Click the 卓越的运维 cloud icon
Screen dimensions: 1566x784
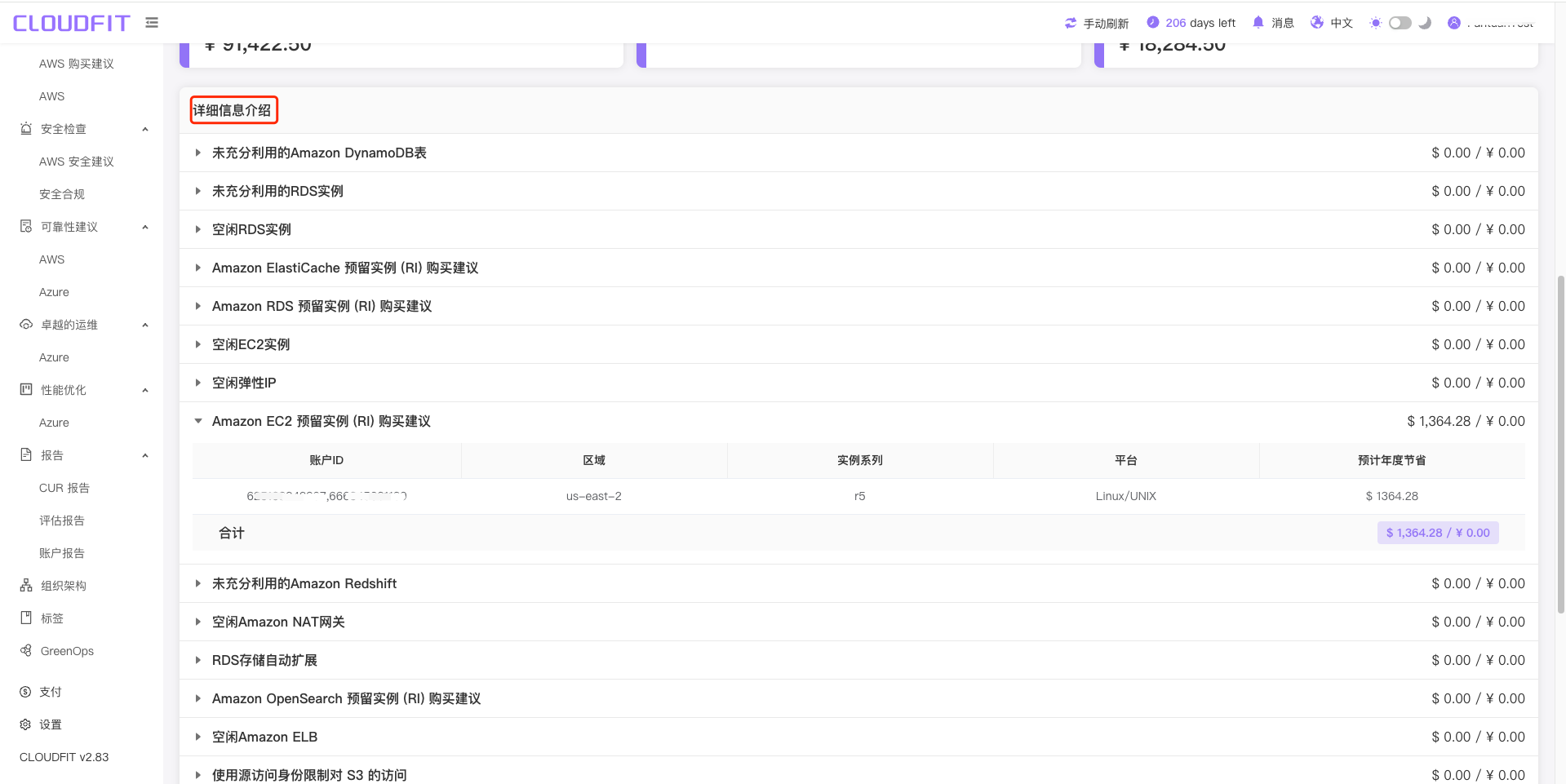point(26,324)
